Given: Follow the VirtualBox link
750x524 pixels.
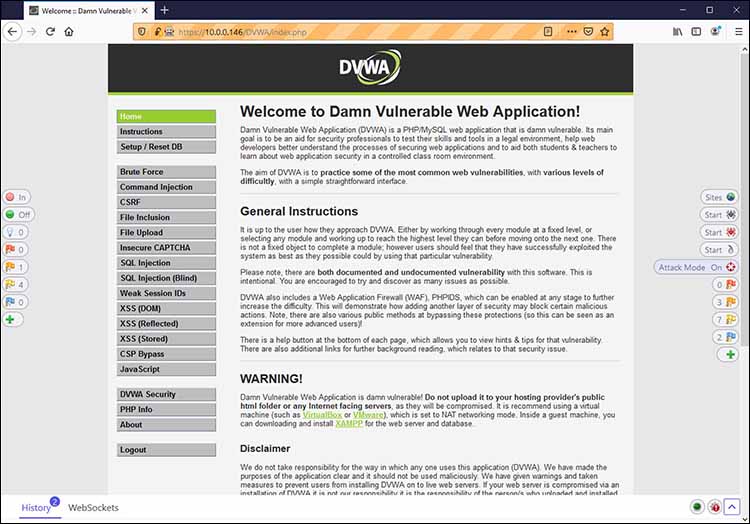Looking at the screenshot, I should click(322, 415).
